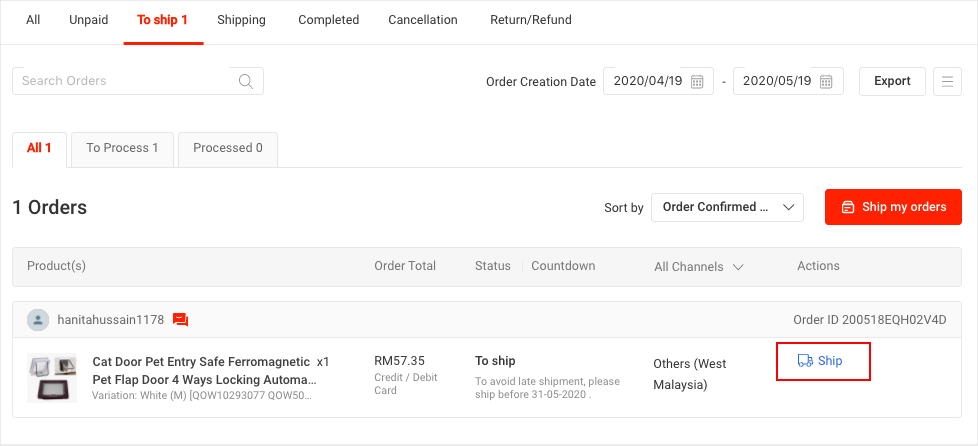Screen dimensions: 978x446
Task: Show the Processed 0 sub-tab
Action: click(x=228, y=148)
